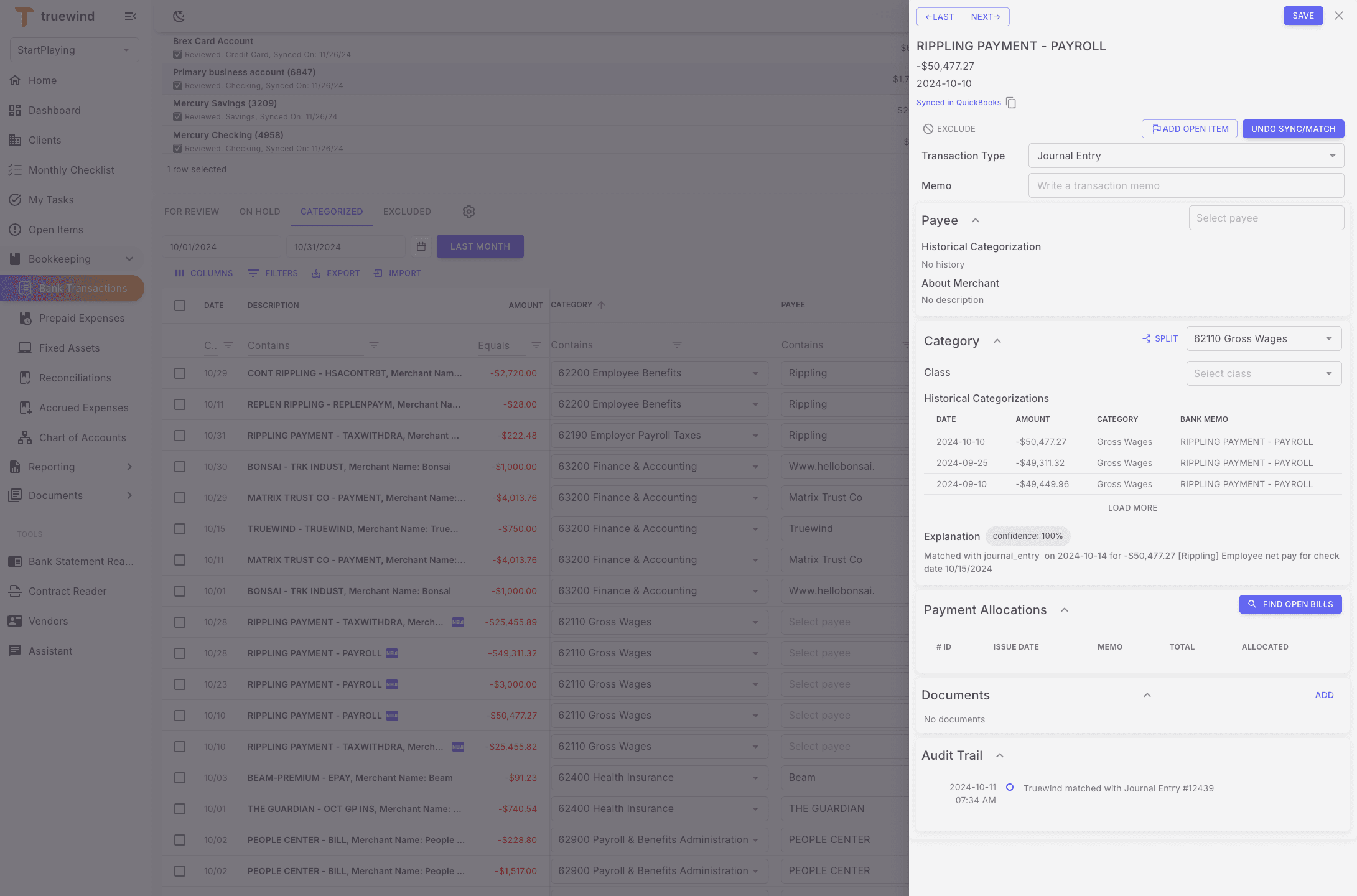Select the checkbox on the BEAM-PREMIUM row
Image resolution: width=1357 pixels, height=896 pixels.
[180, 778]
